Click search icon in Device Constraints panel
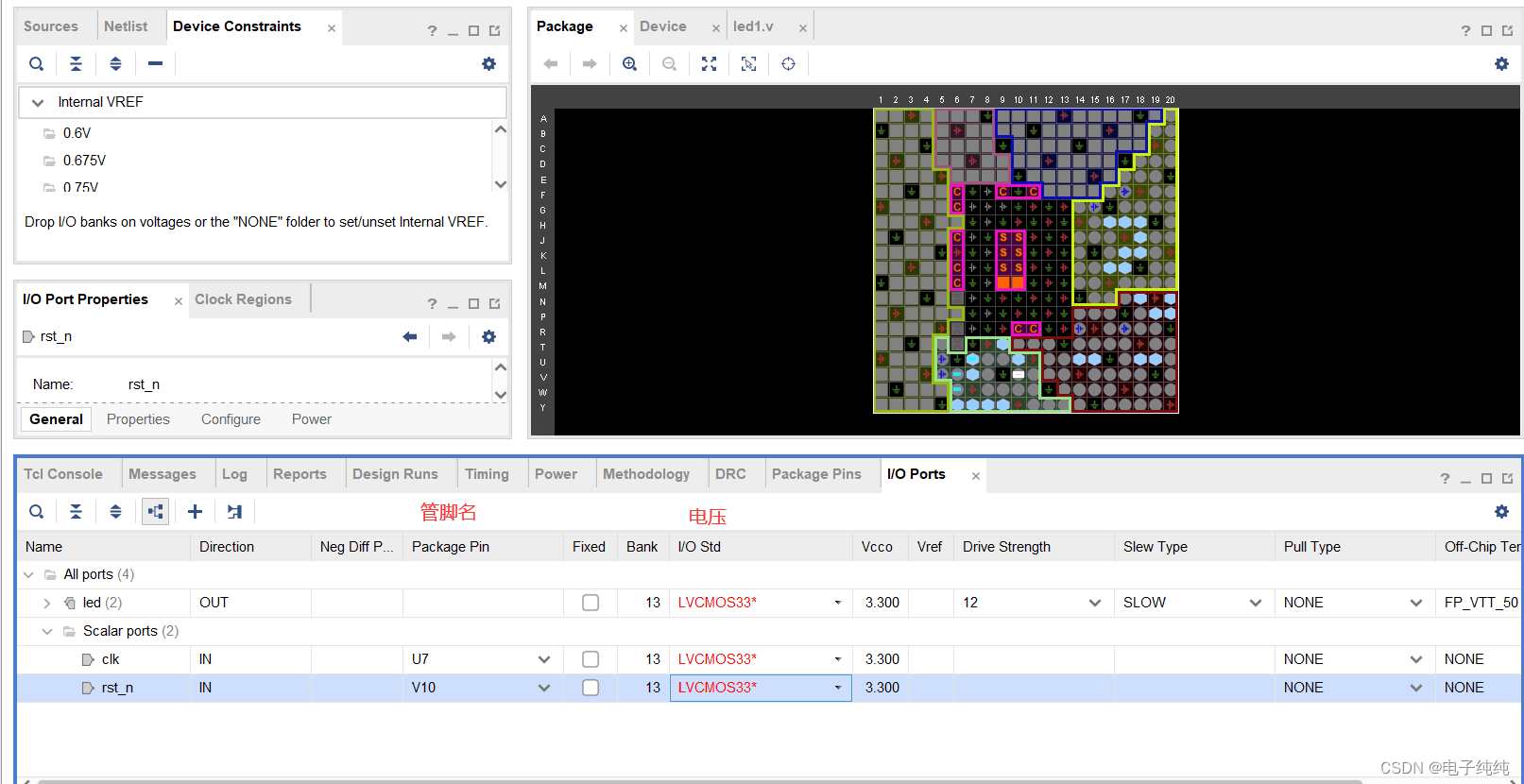This screenshot has width=1524, height=784. pos(36,64)
